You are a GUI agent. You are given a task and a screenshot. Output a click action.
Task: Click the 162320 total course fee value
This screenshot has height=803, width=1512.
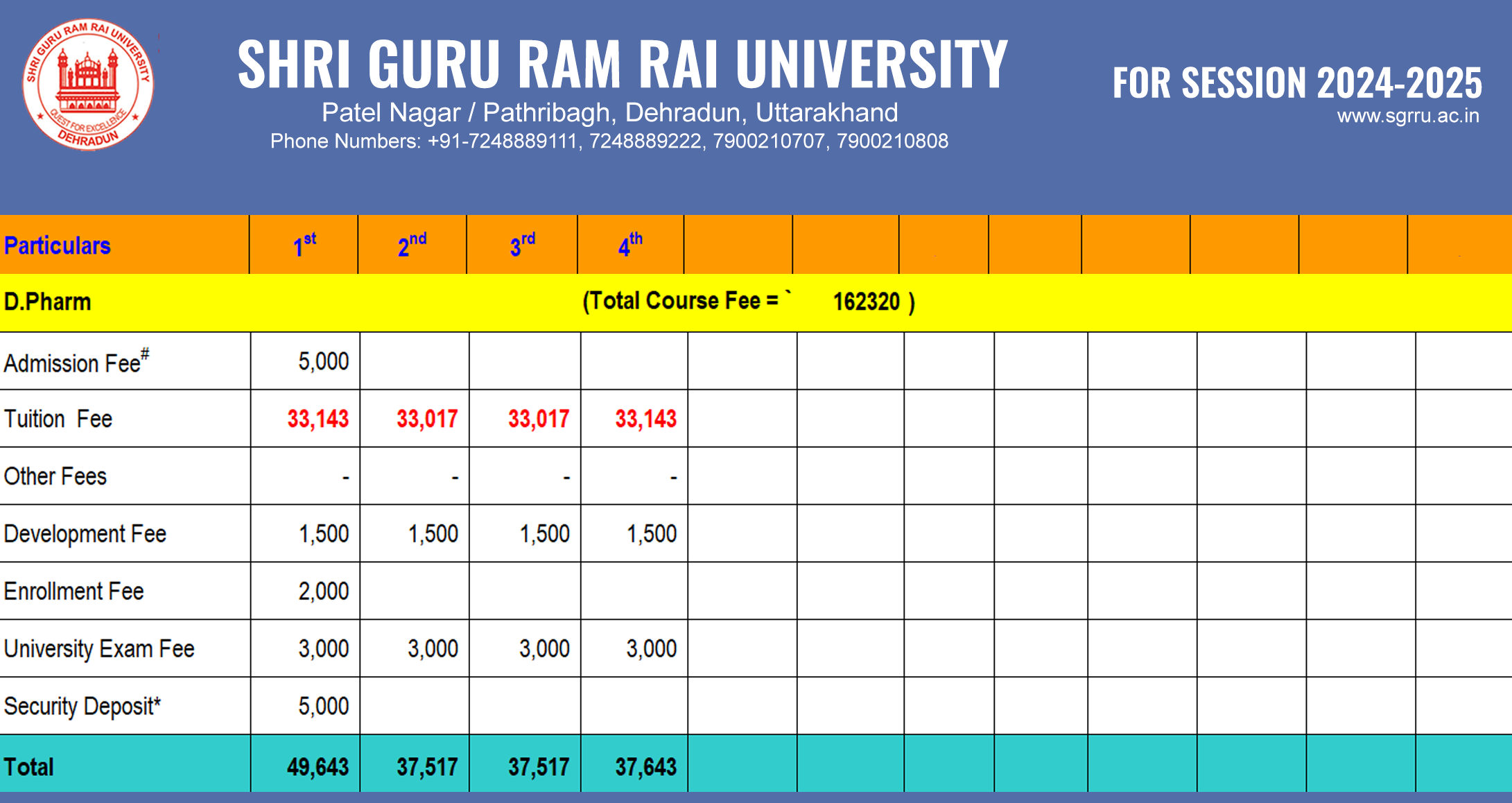(x=867, y=302)
